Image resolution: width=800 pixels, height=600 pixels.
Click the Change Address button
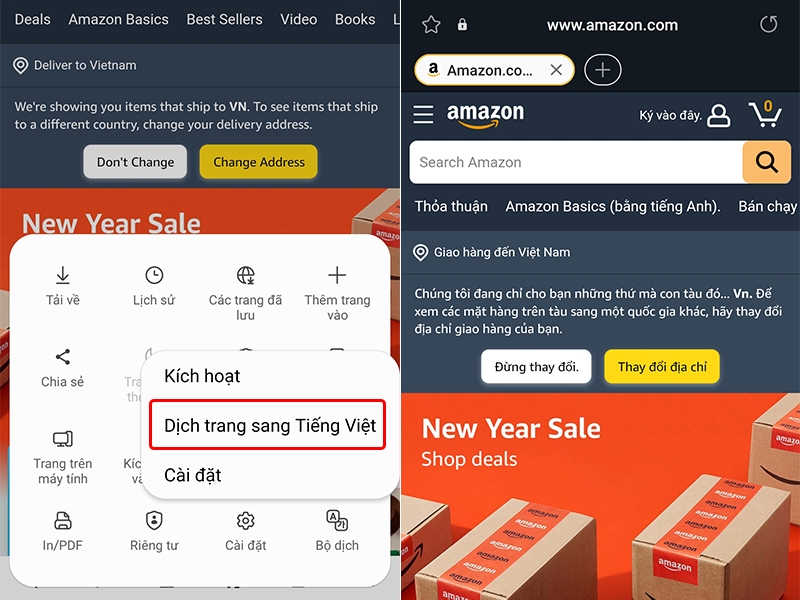[259, 162]
